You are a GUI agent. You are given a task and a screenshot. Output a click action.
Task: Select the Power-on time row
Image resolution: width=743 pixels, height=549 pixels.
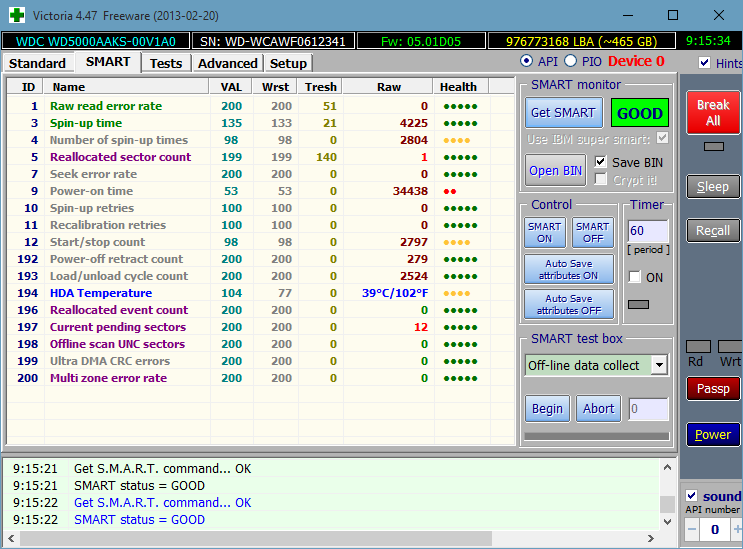coord(261,191)
